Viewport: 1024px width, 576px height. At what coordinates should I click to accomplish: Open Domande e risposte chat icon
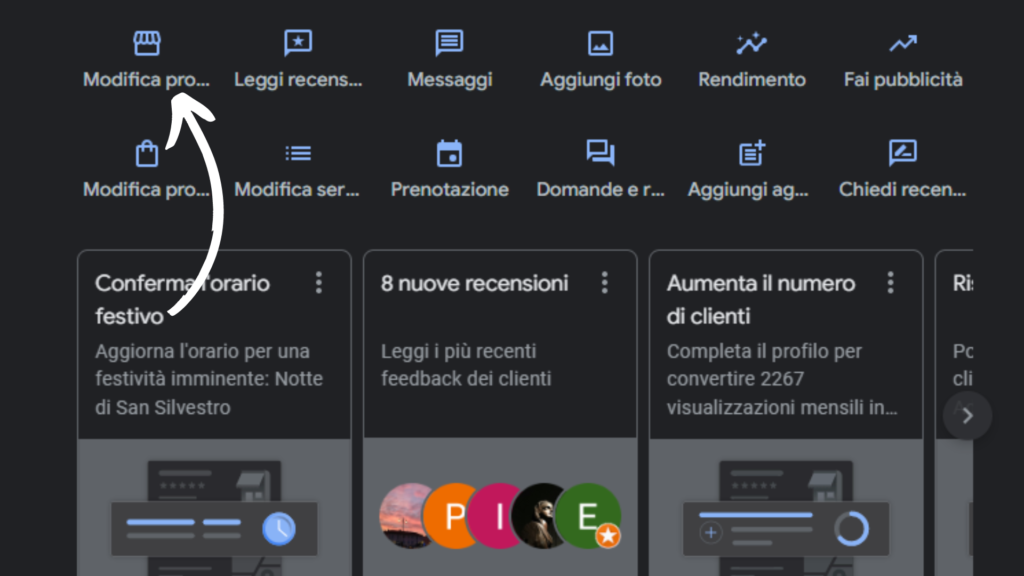click(x=600, y=152)
